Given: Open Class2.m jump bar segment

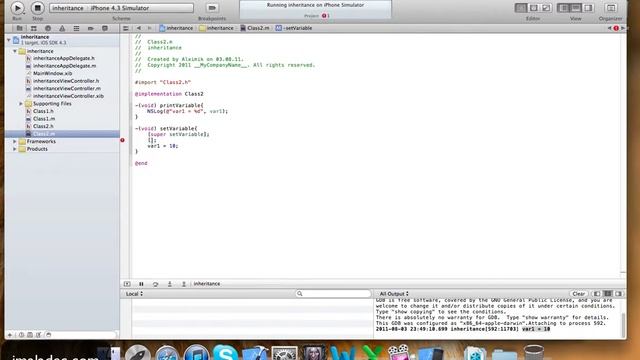Looking at the screenshot, I should [x=255, y=28].
